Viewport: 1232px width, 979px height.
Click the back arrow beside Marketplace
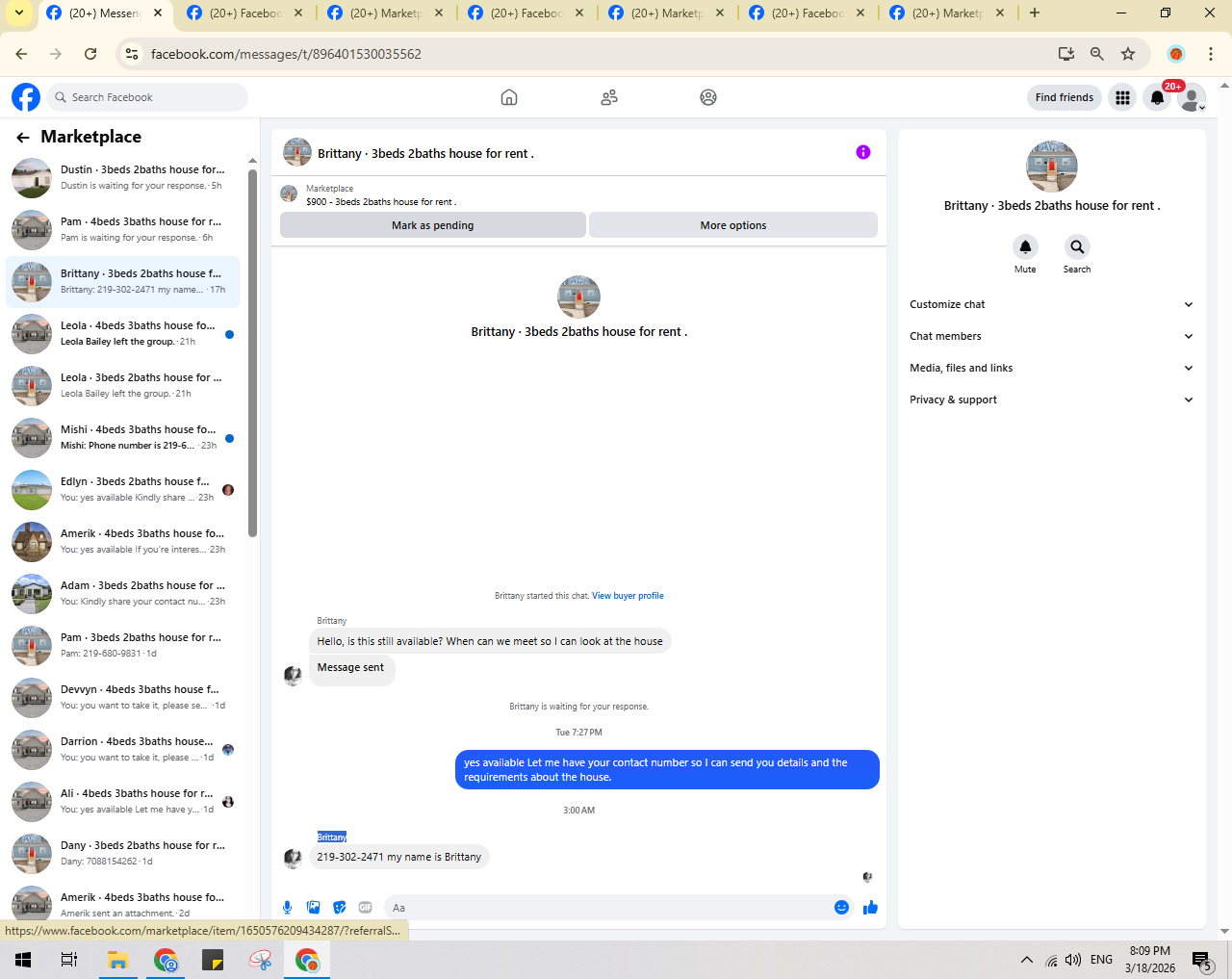23,138
